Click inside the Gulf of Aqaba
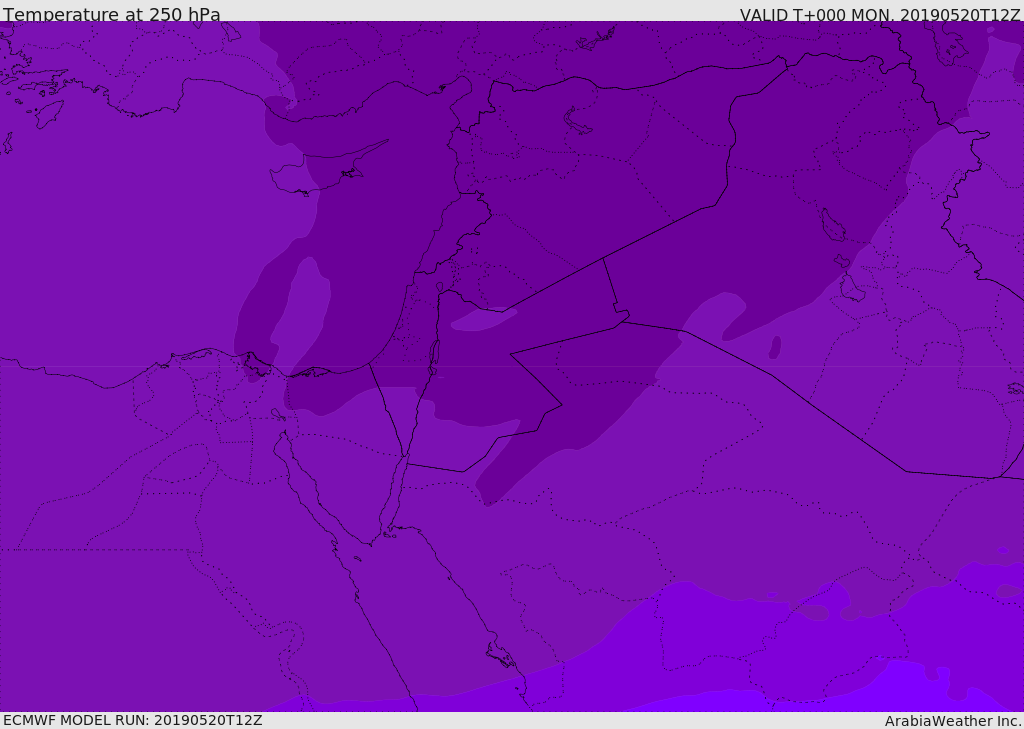 (x=396, y=490)
